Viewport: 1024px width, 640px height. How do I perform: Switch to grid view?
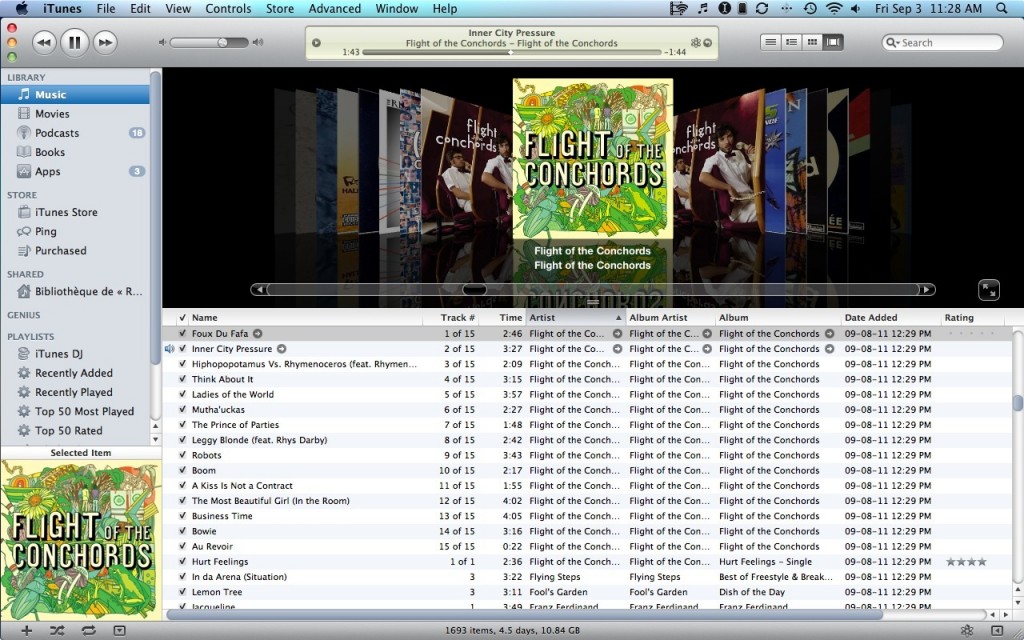(812, 42)
